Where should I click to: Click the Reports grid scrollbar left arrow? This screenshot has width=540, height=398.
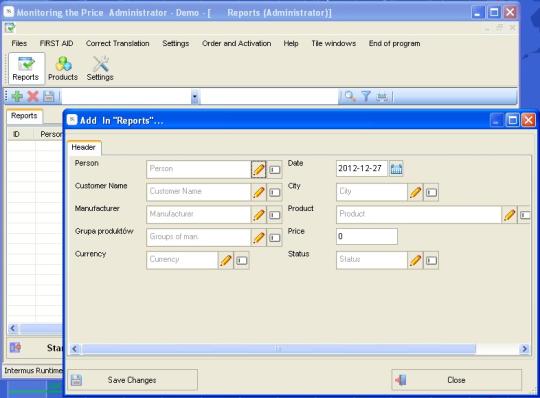click(13, 329)
